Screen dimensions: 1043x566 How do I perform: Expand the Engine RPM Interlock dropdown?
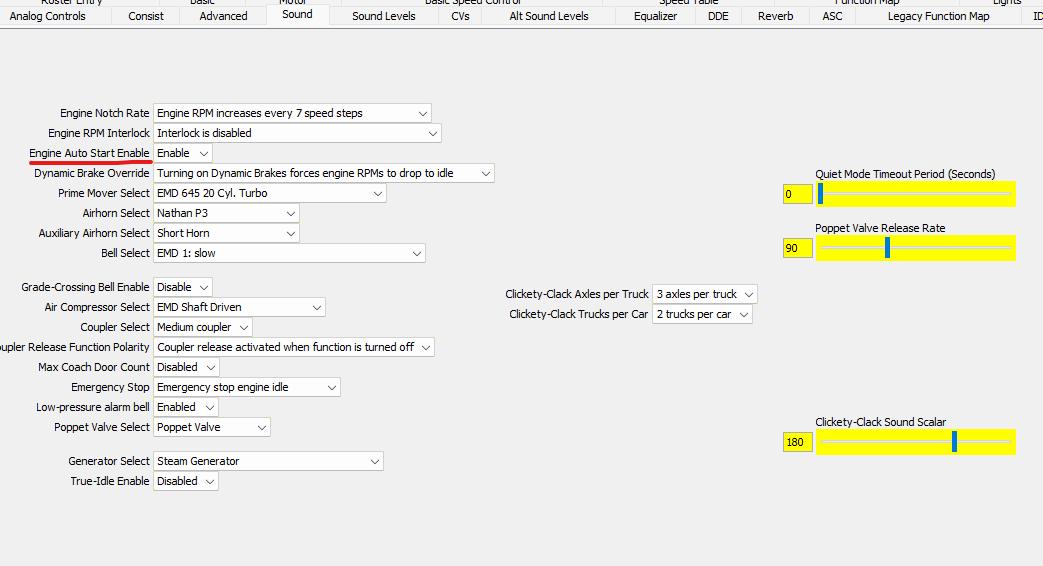(x=297, y=133)
